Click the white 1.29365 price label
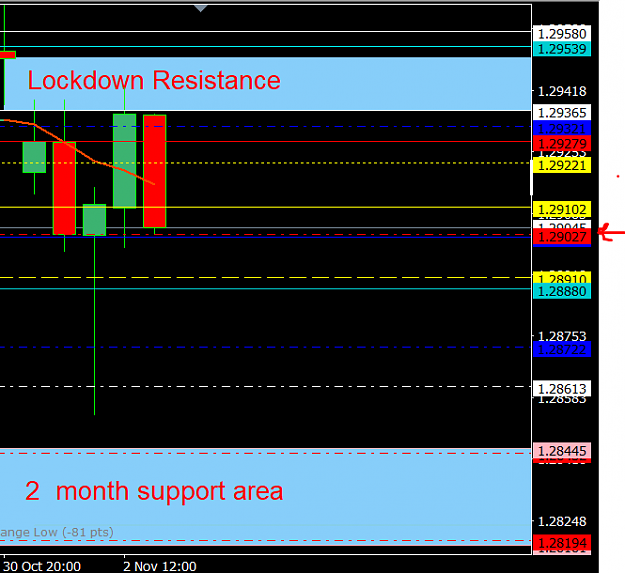 click(562, 113)
